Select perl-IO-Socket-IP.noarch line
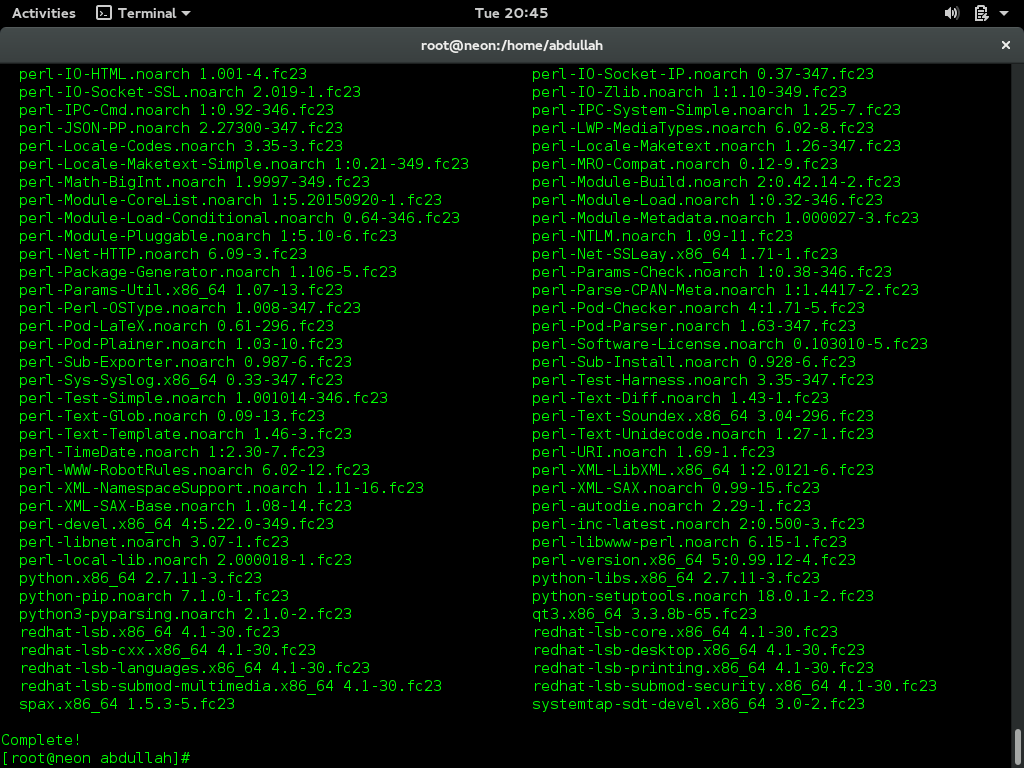Screen dimensions: 1024x768 (x=703, y=74)
